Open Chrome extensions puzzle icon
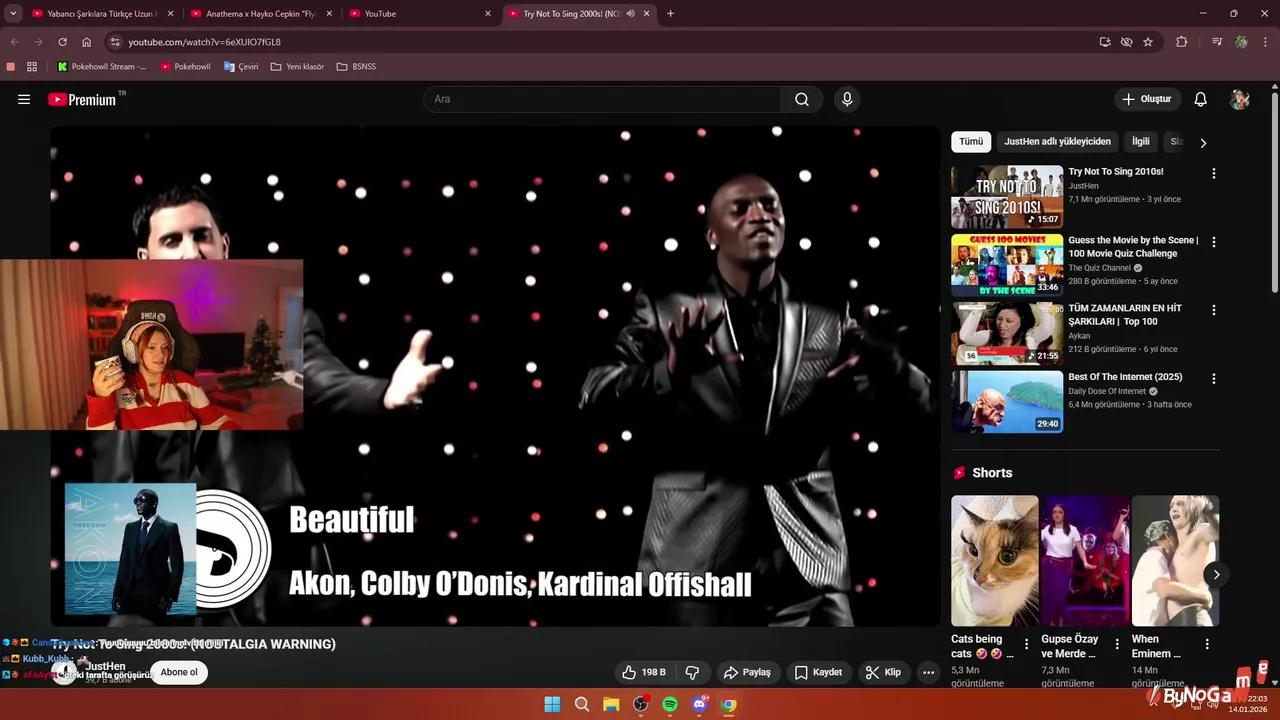This screenshot has height=720, width=1280. click(x=1182, y=42)
